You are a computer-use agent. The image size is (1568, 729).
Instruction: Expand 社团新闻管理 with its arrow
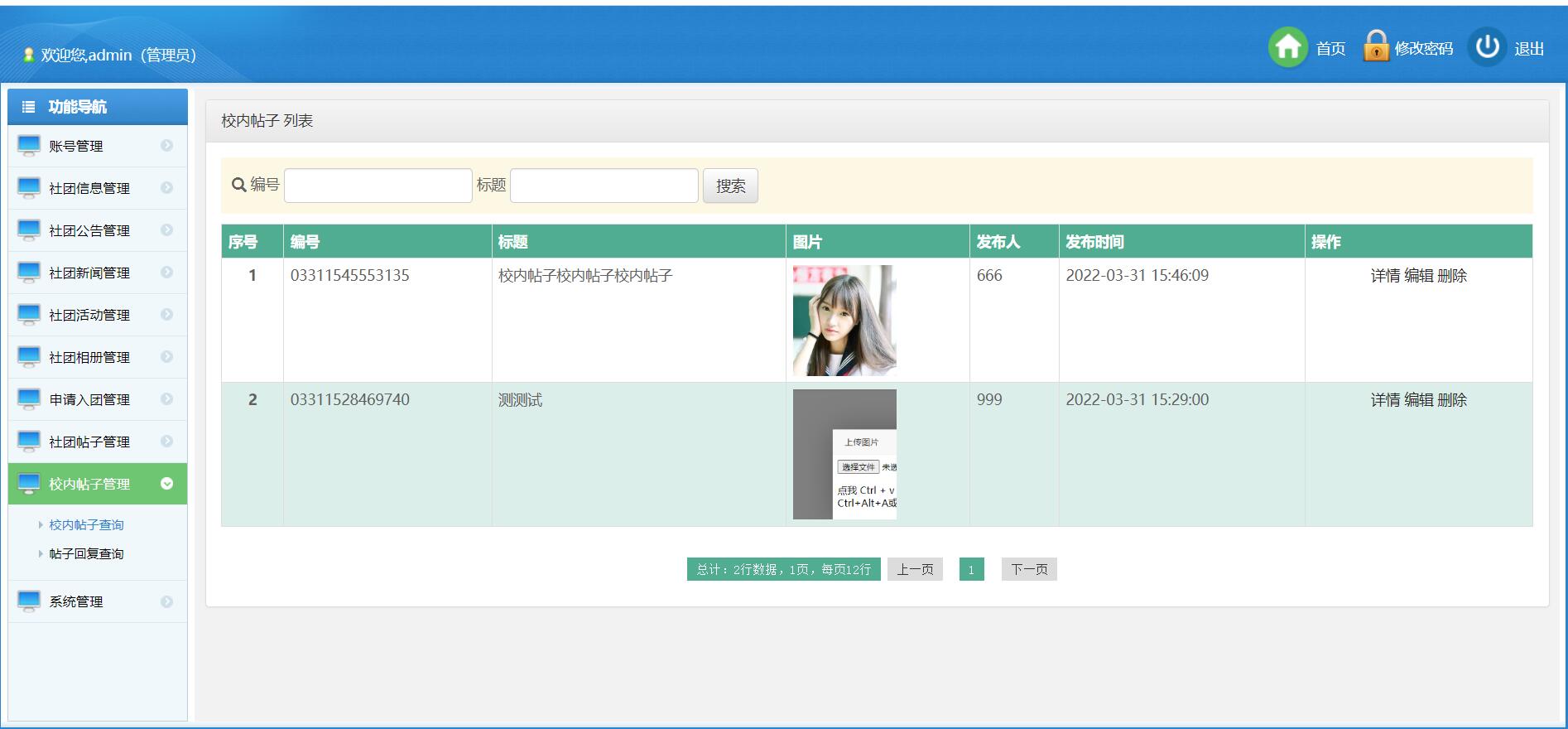coord(166,273)
